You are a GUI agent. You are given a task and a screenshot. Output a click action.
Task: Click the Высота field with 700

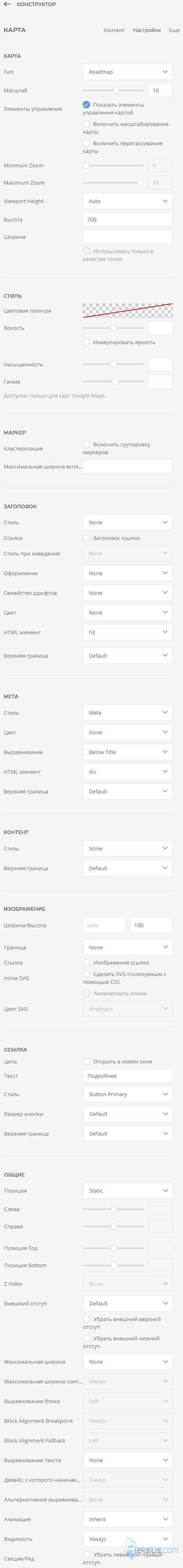pyautogui.click(x=128, y=220)
